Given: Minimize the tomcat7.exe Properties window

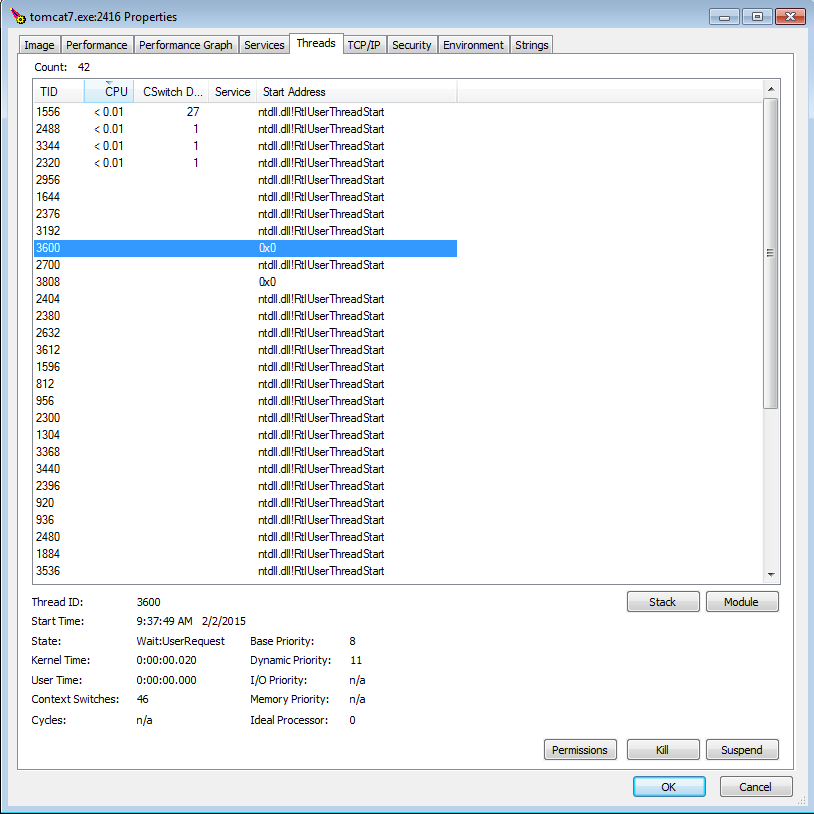Looking at the screenshot, I should 724,17.
